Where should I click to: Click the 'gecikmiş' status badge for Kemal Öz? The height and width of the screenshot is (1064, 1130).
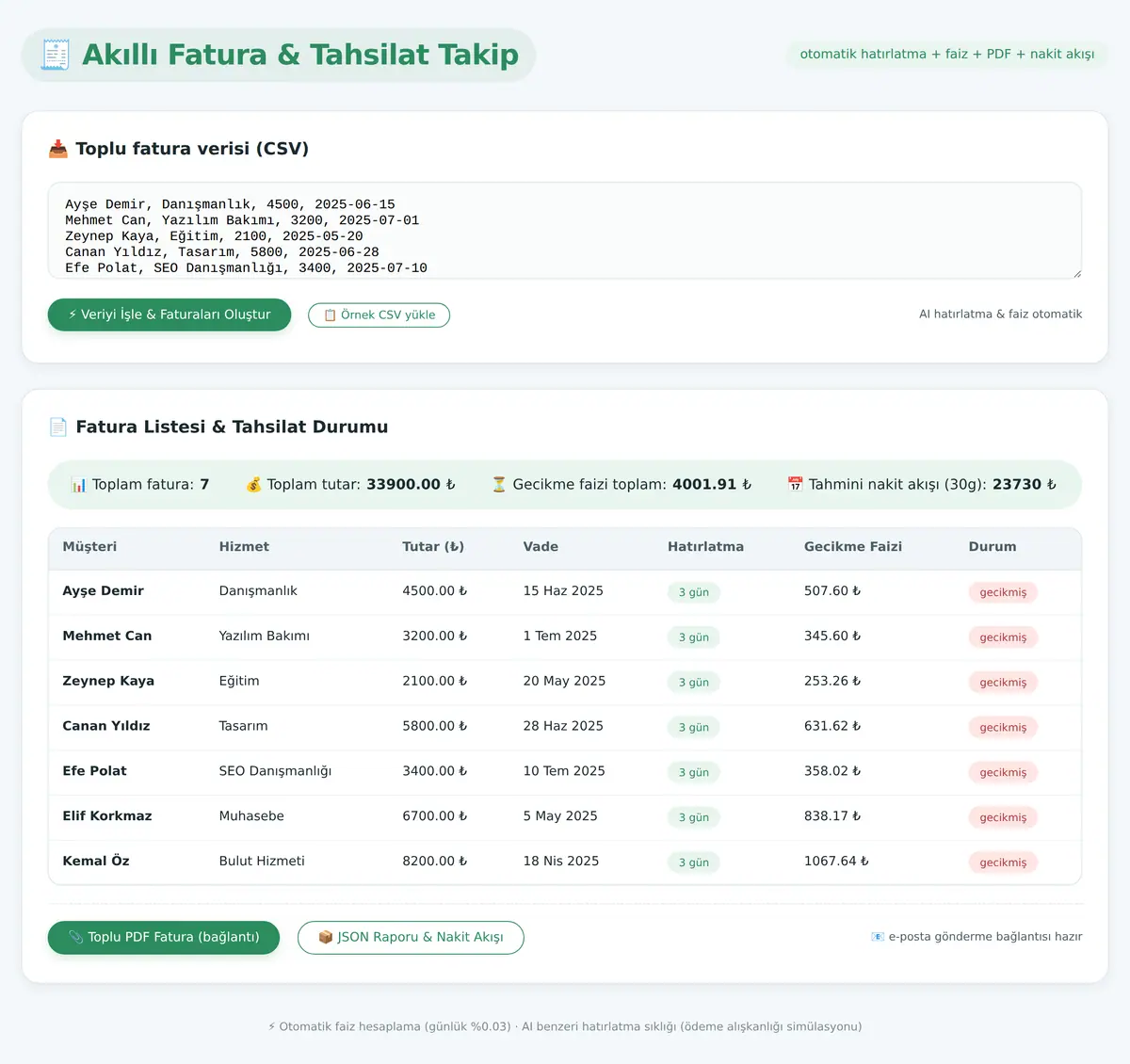click(x=1003, y=862)
